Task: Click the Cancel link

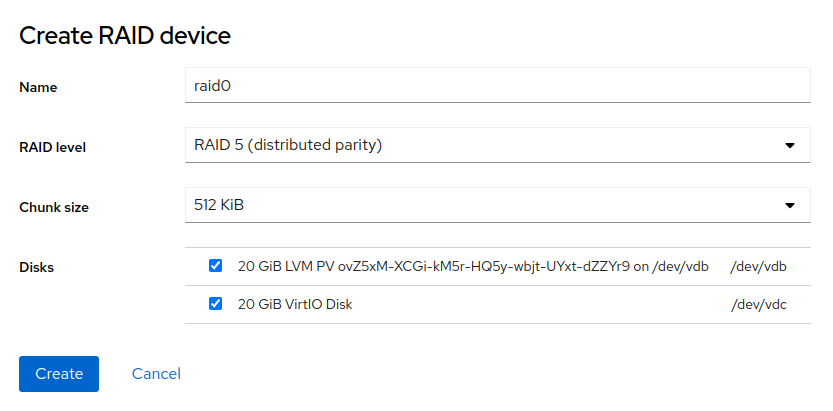Action: pos(156,374)
